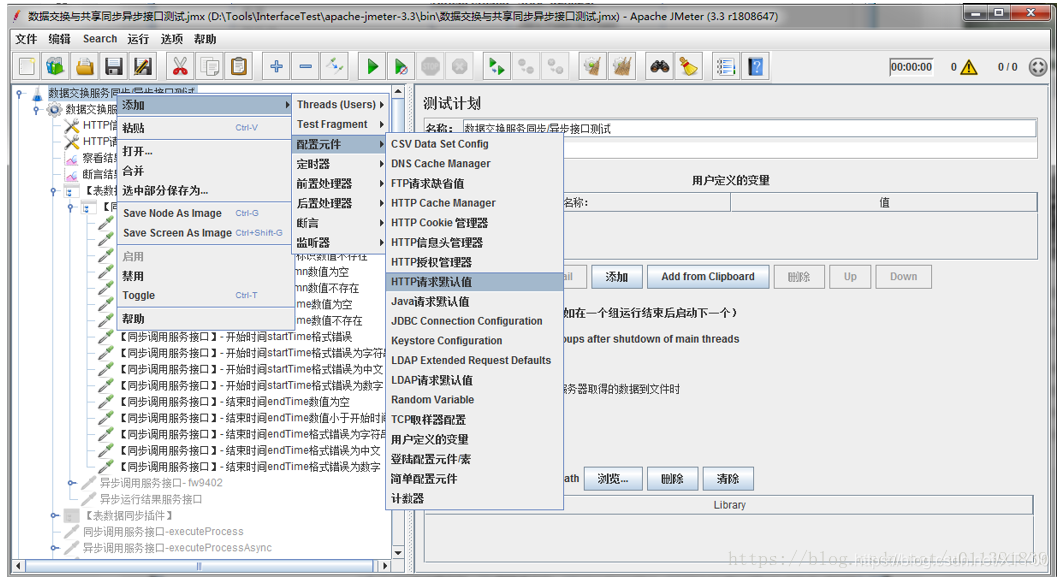This screenshot has width=1059, height=579.
Task: Choose CSV Data Set Config
Action: click(x=475, y=144)
